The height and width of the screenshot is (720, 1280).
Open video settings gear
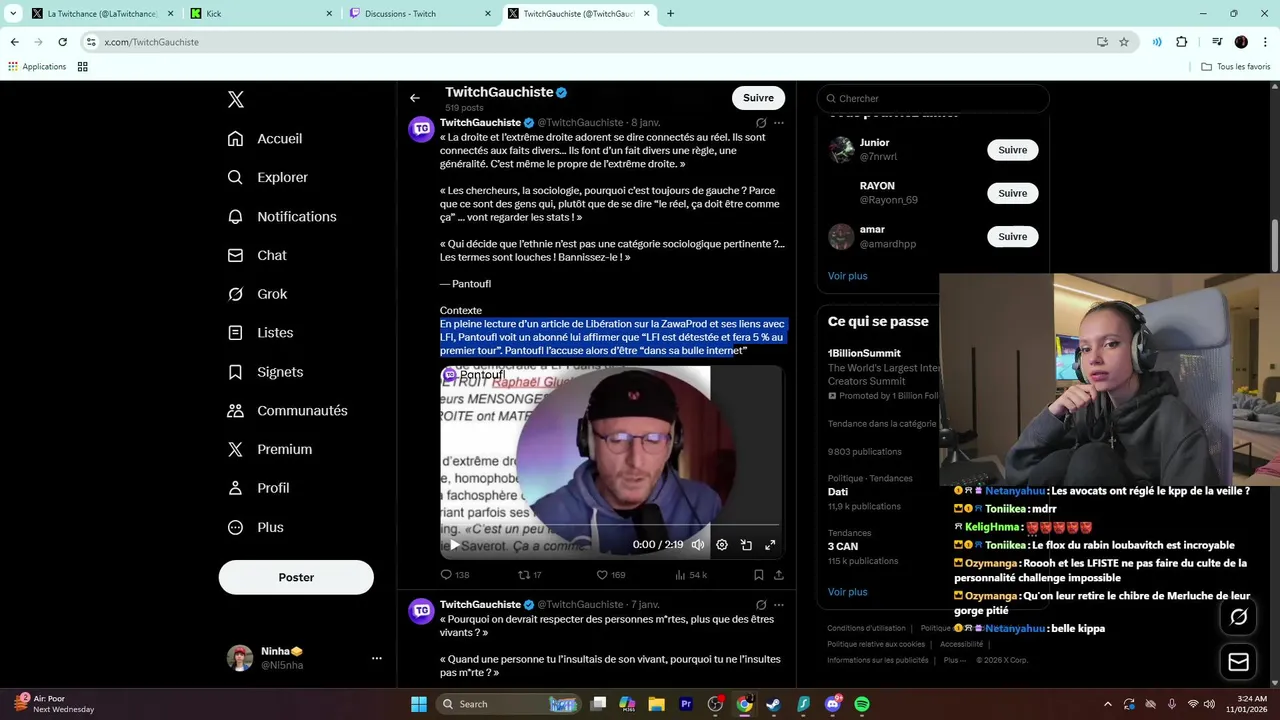coord(722,545)
